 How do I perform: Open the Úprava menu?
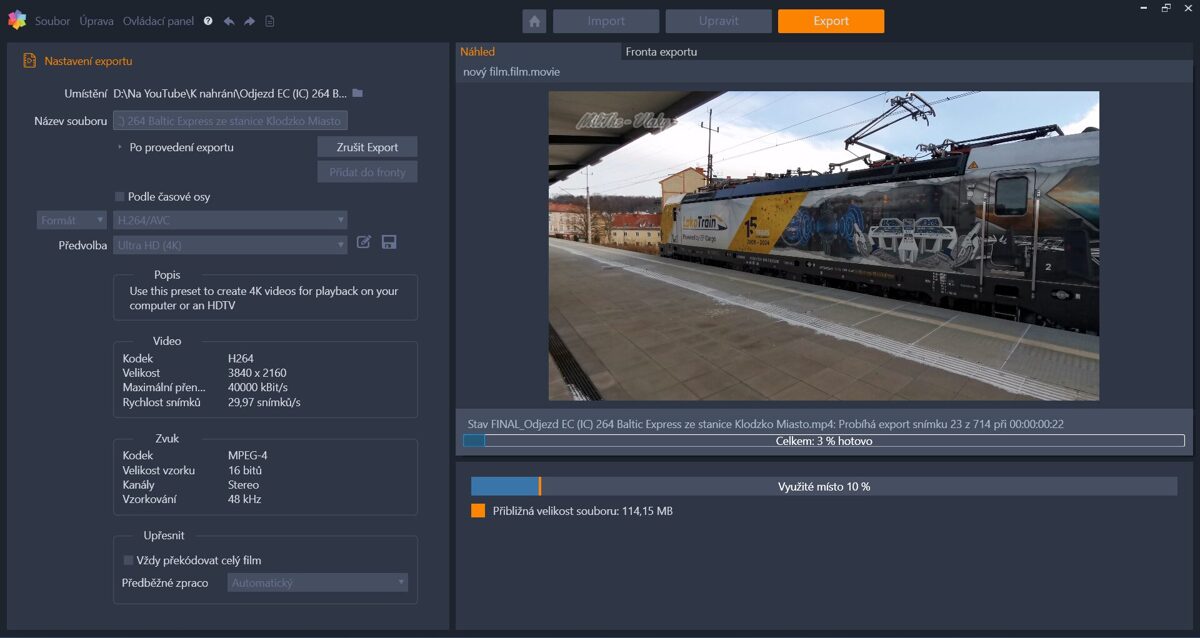97,21
